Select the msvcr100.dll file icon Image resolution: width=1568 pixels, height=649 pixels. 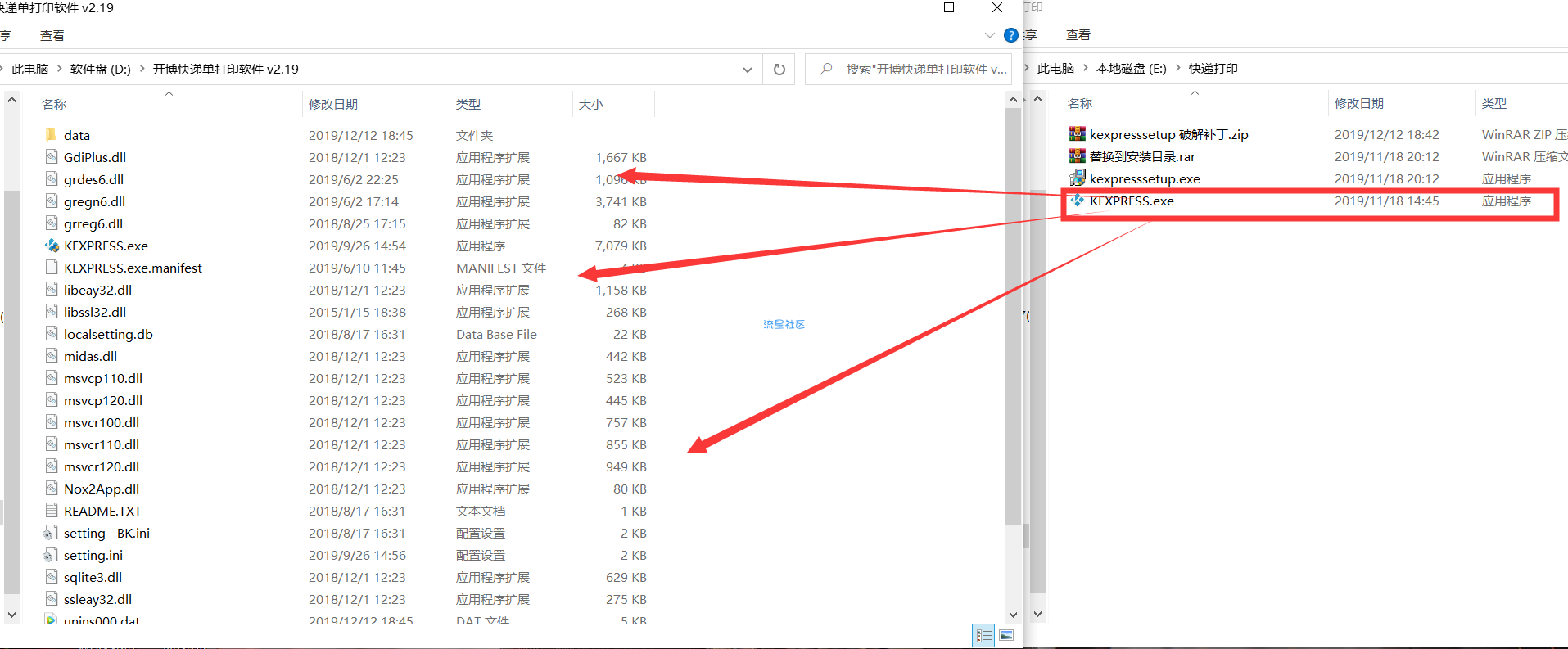click(51, 421)
